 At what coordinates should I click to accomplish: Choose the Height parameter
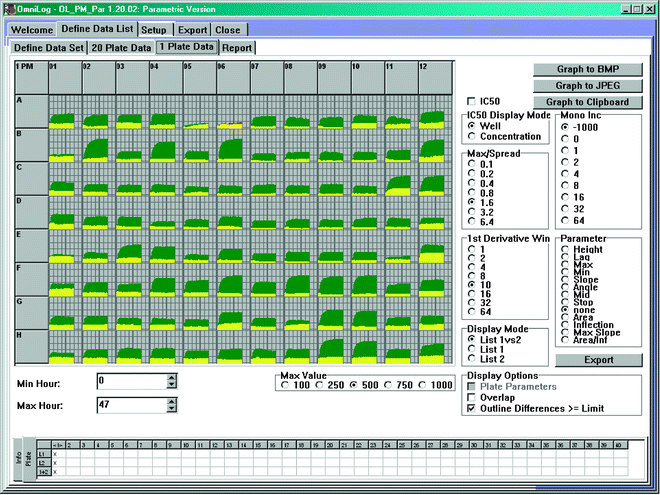[x=565, y=249]
